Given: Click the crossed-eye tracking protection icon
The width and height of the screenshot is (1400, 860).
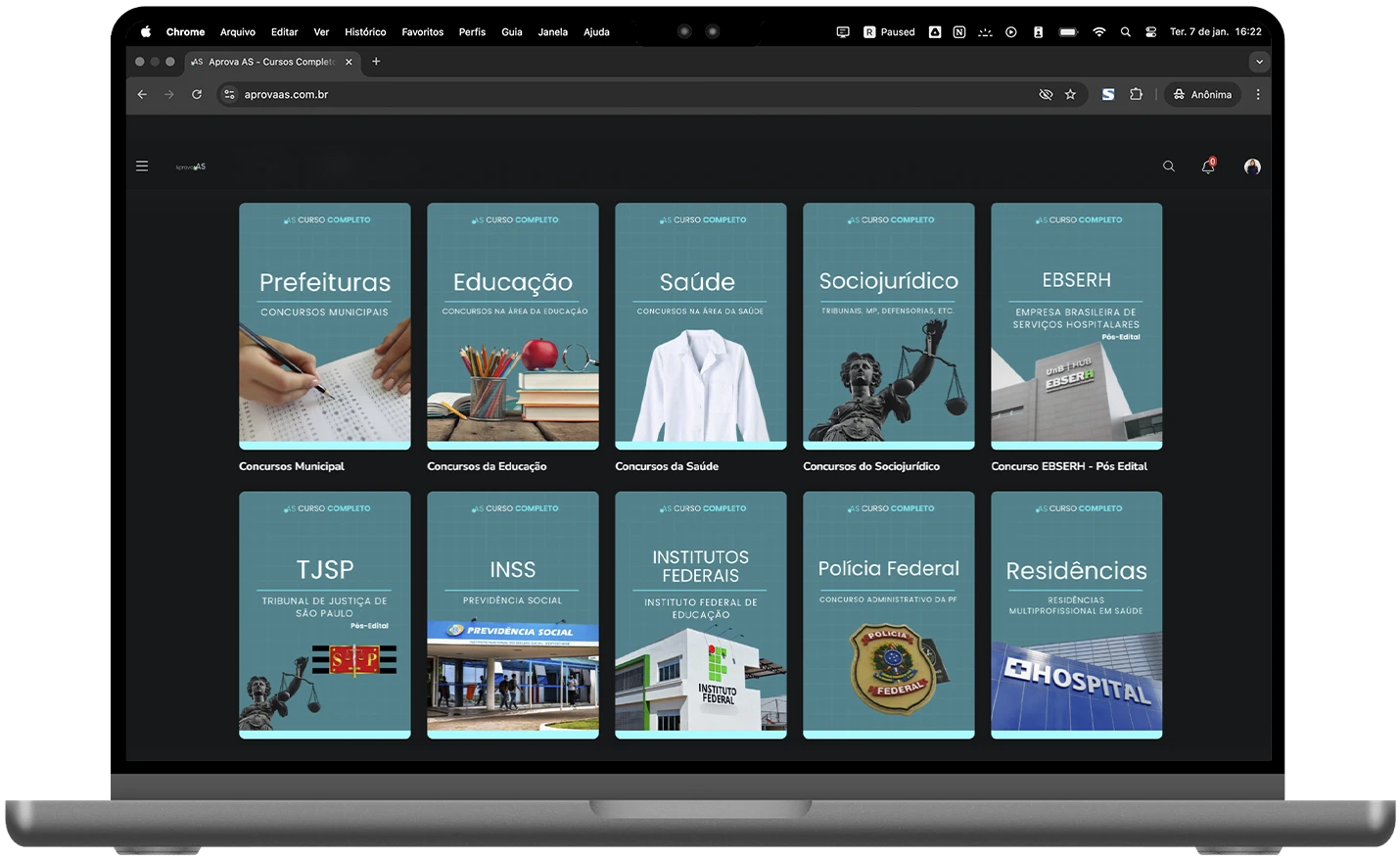Looking at the screenshot, I should pos(1046,95).
